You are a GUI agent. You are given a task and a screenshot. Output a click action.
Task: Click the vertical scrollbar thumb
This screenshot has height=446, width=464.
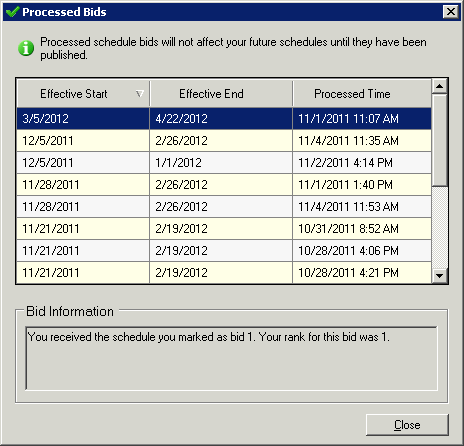tap(440, 140)
